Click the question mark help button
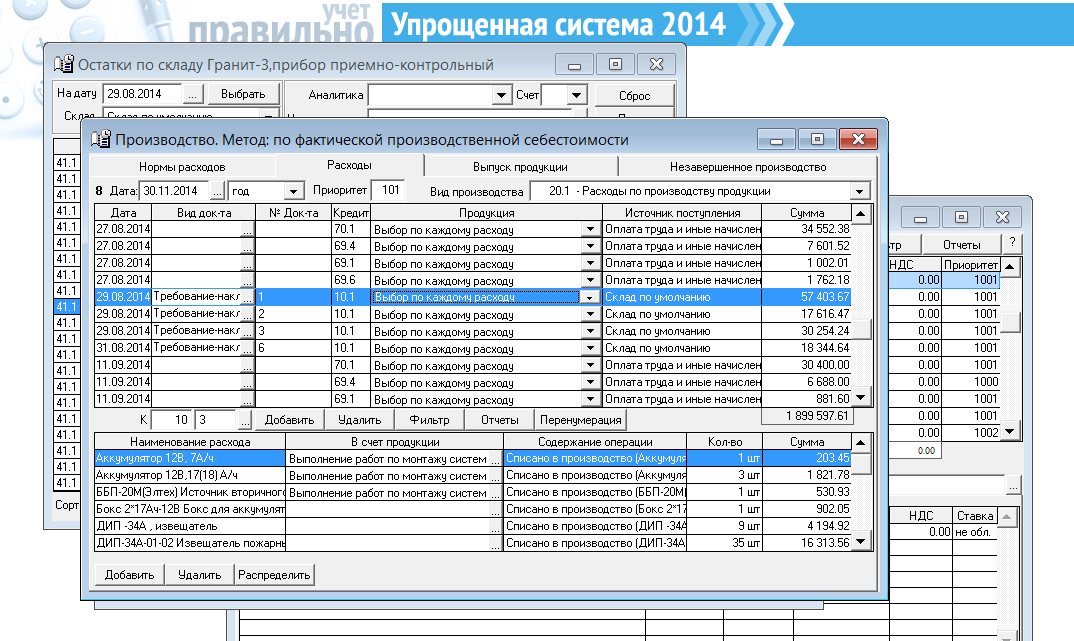Screen dimensions: 1074x641 pyautogui.click(x=1012, y=244)
